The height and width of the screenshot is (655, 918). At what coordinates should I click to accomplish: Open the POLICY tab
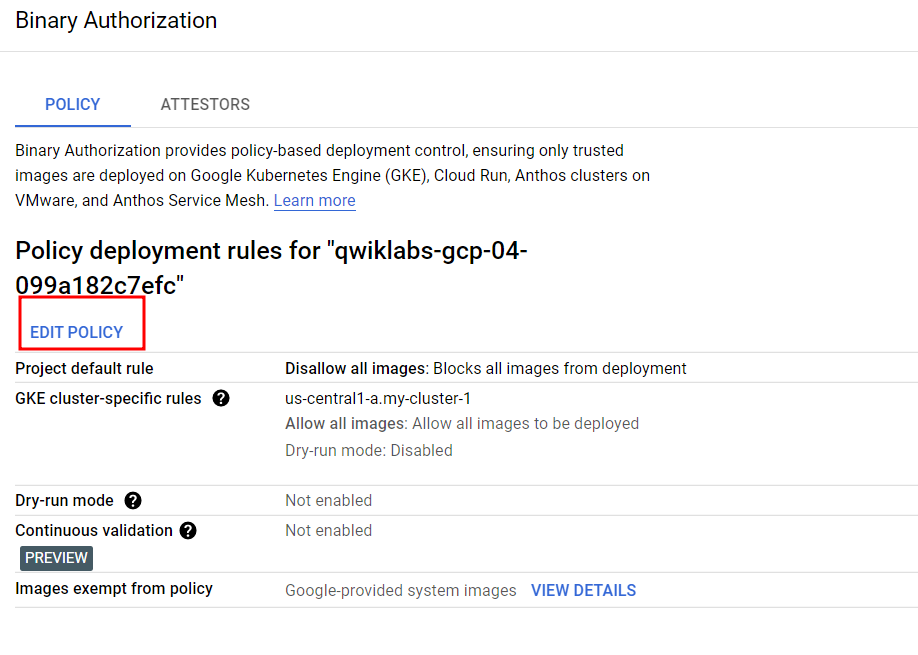tap(73, 104)
